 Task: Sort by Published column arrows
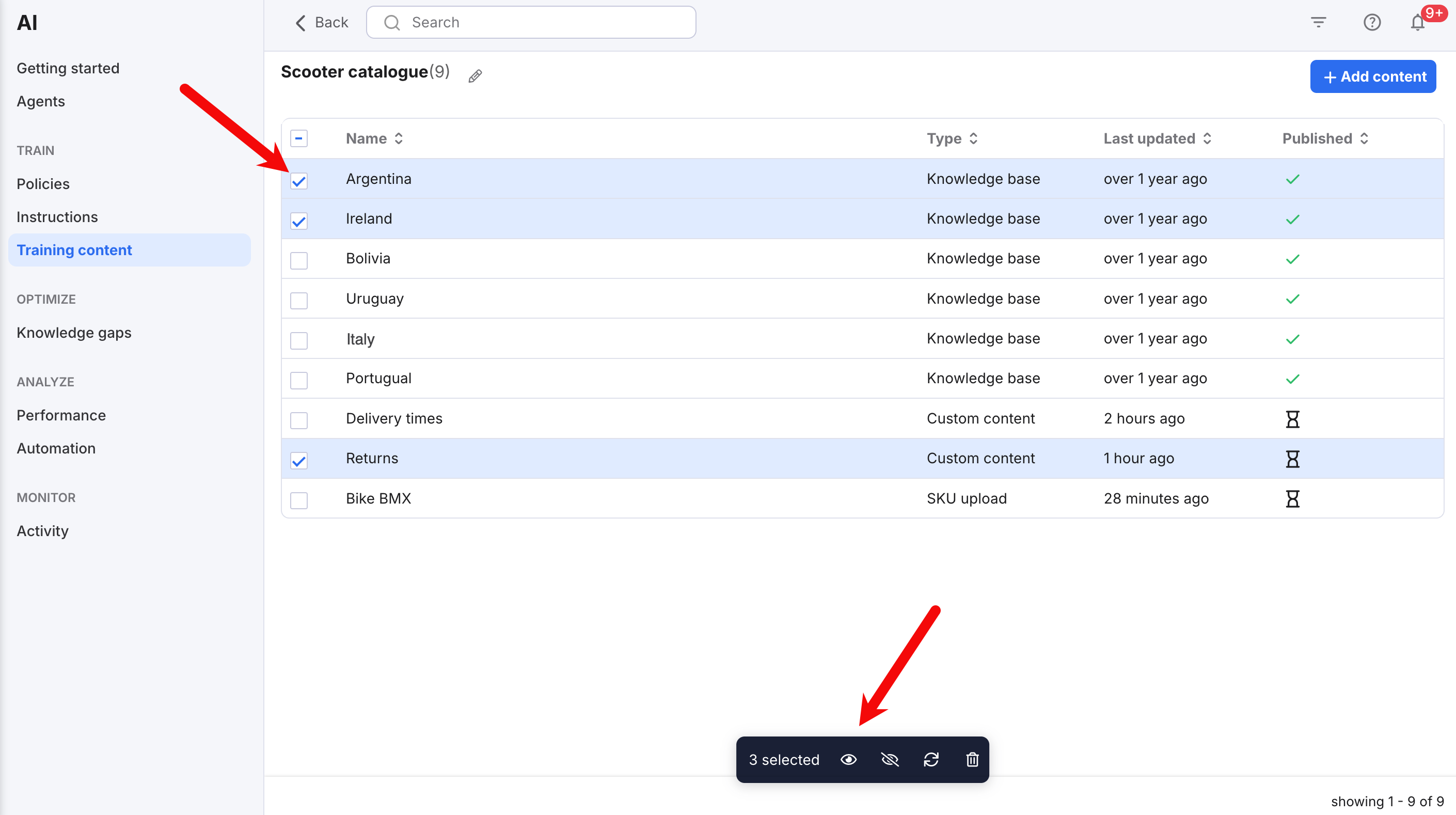click(x=1364, y=138)
